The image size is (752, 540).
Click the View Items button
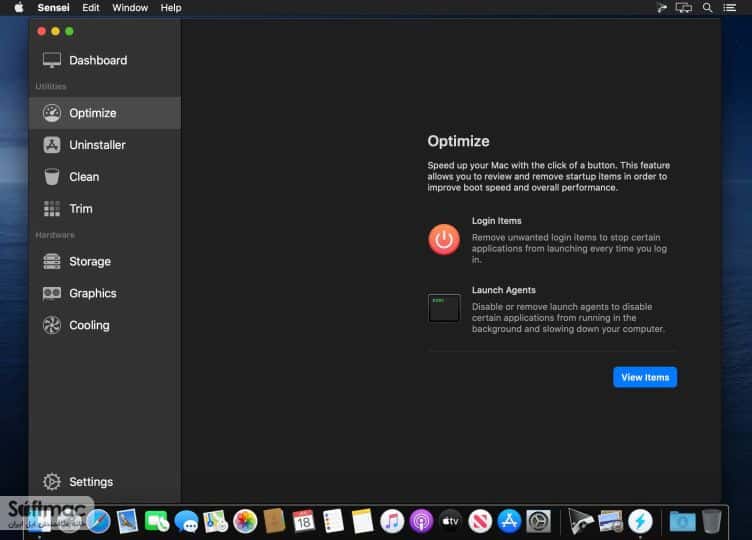tap(645, 377)
